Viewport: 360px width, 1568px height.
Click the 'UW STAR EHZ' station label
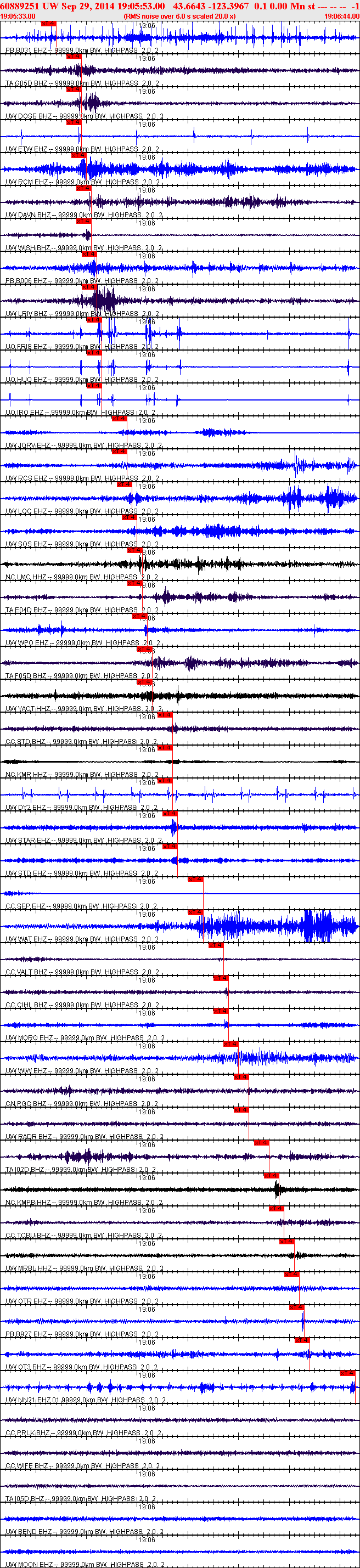point(29,841)
